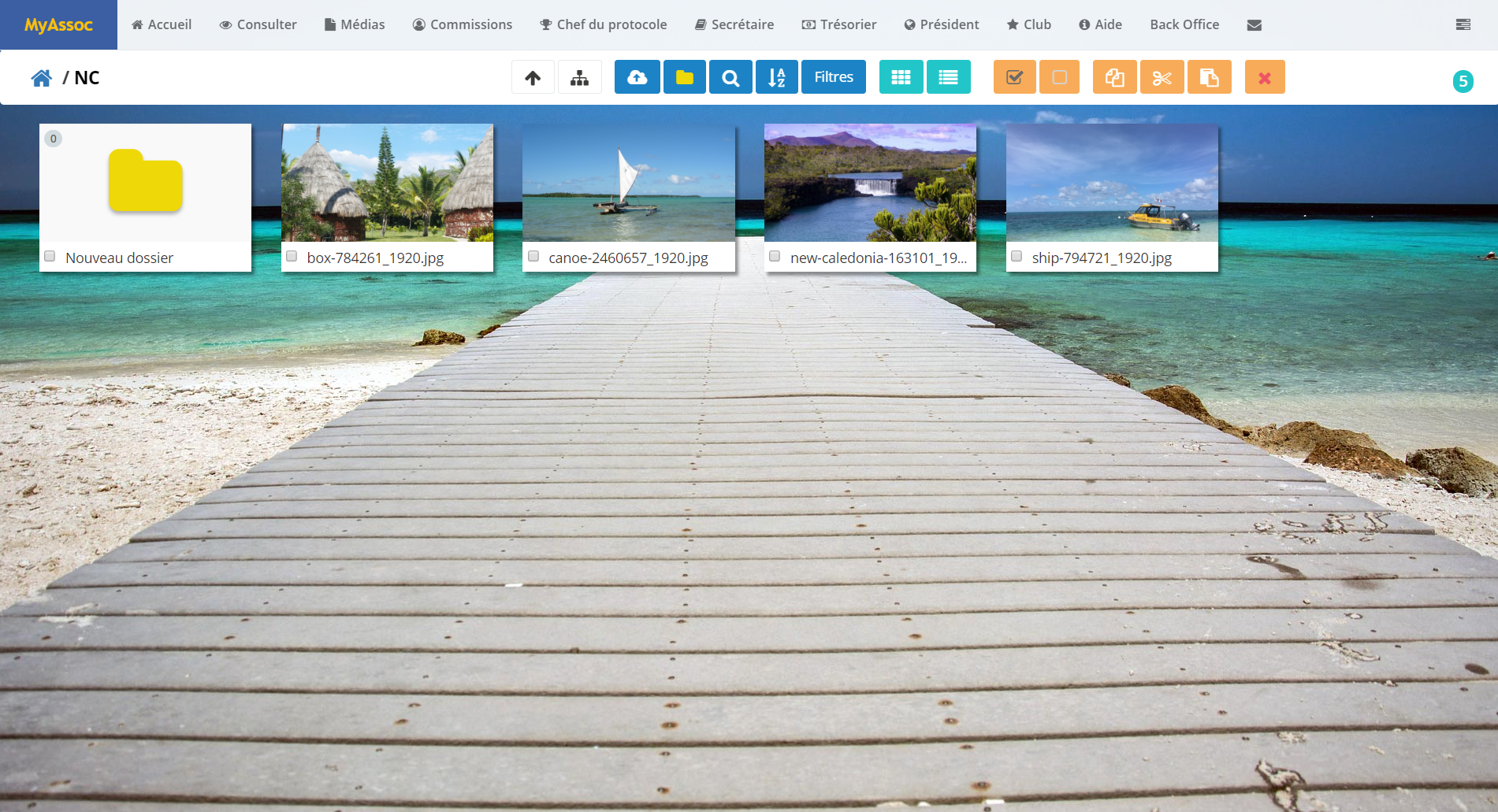The image size is (1498, 812).
Task: Delete selected items with red X
Action: pyautogui.click(x=1265, y=77)
